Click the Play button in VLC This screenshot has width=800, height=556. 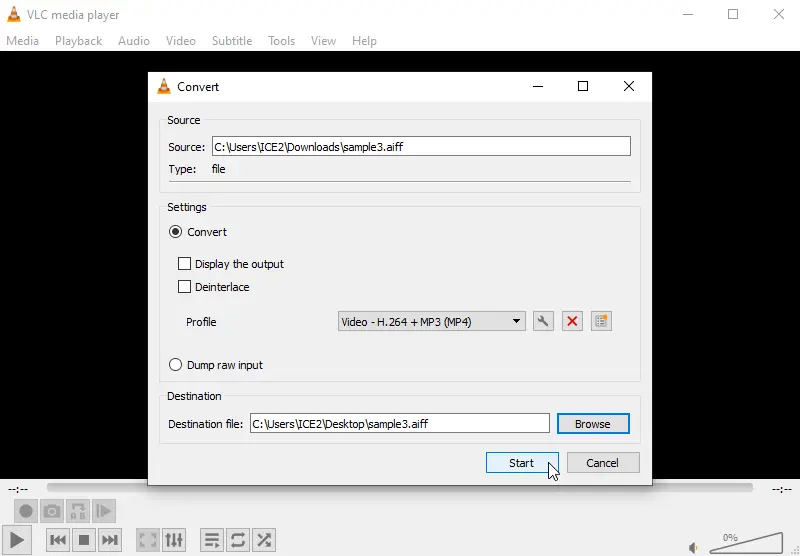click(16, 540)
